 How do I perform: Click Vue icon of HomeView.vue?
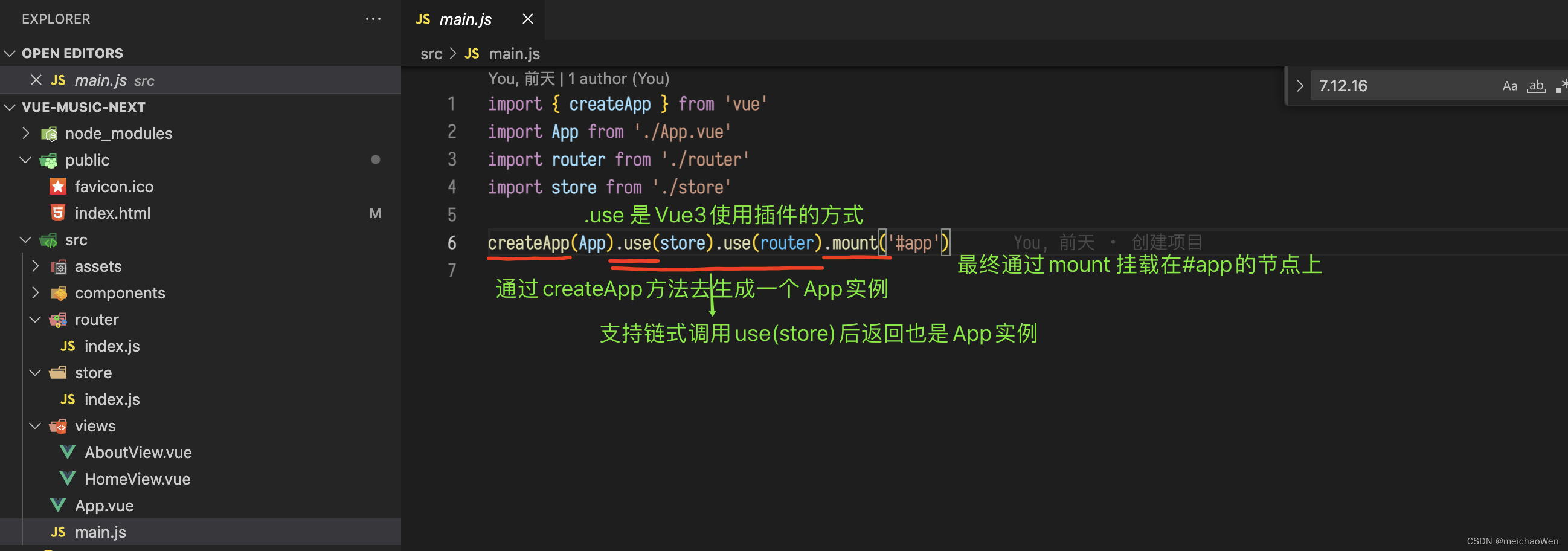coord(68,479)
